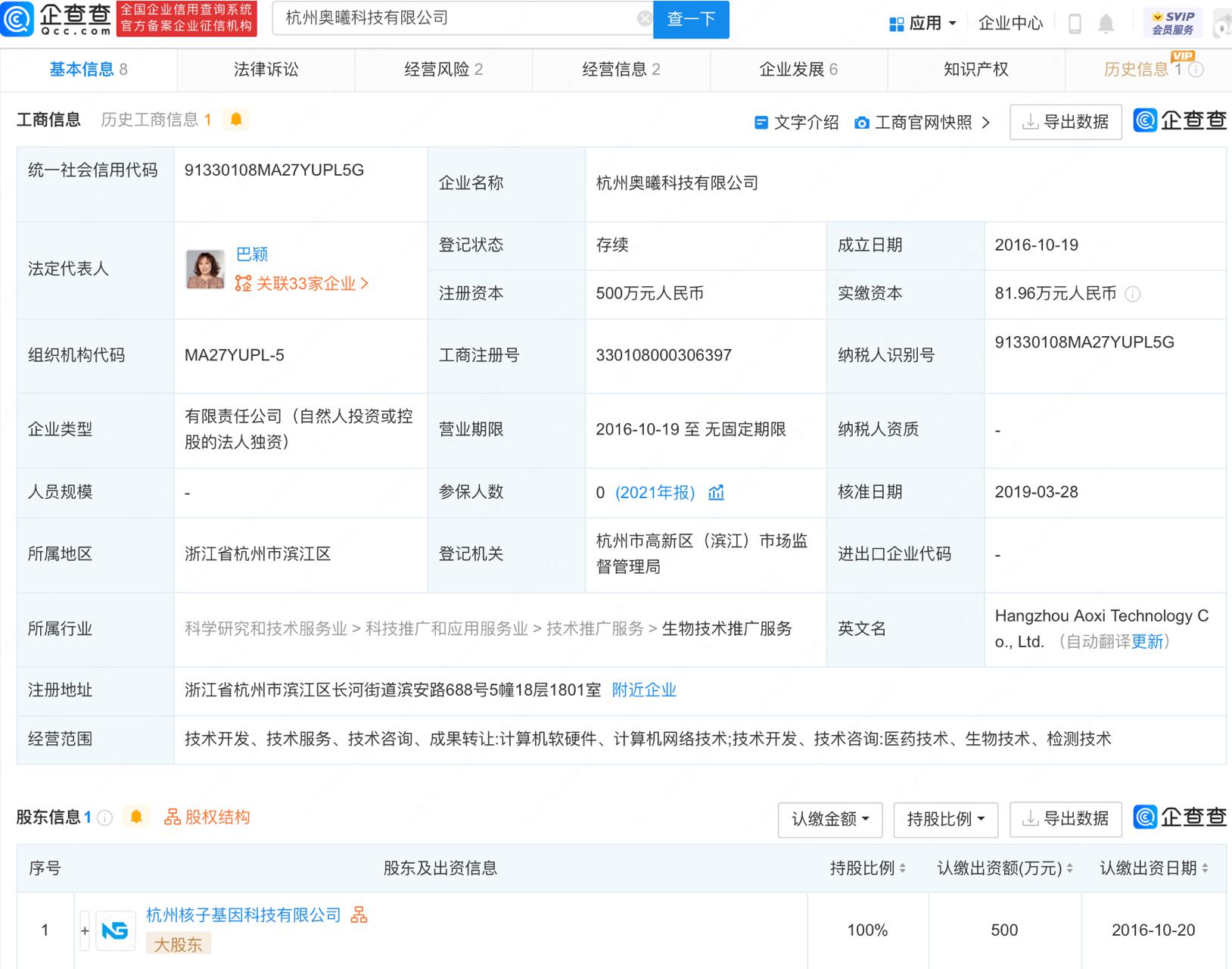Clear the search box with the X icon
Image resolution: width=1232 pixels, height=969 pixels.
point(644,19)
